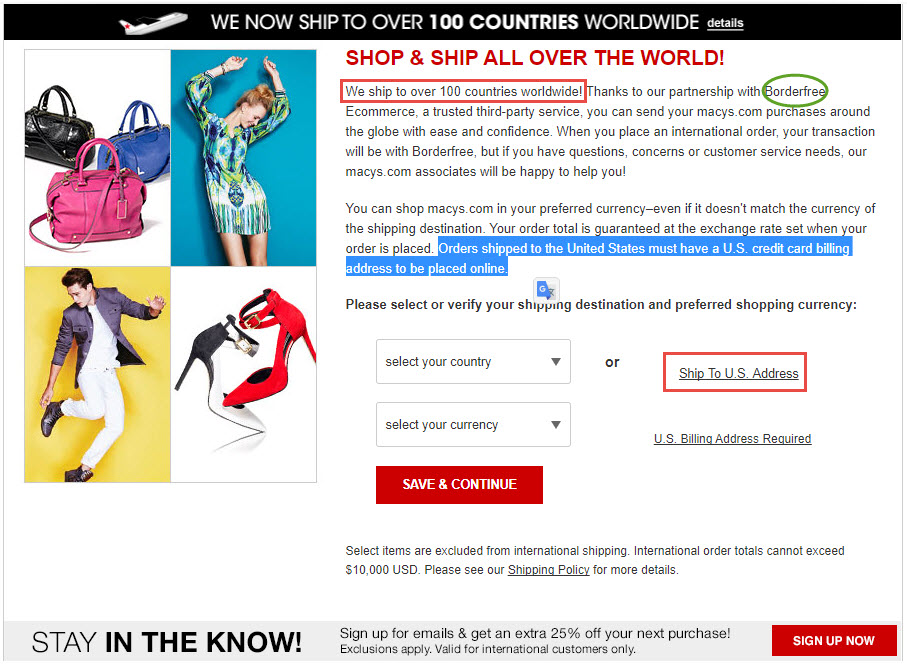Click the currency dropdown arrow
Viewport: 907px width, 666px height.
click(x=556, y=425)
